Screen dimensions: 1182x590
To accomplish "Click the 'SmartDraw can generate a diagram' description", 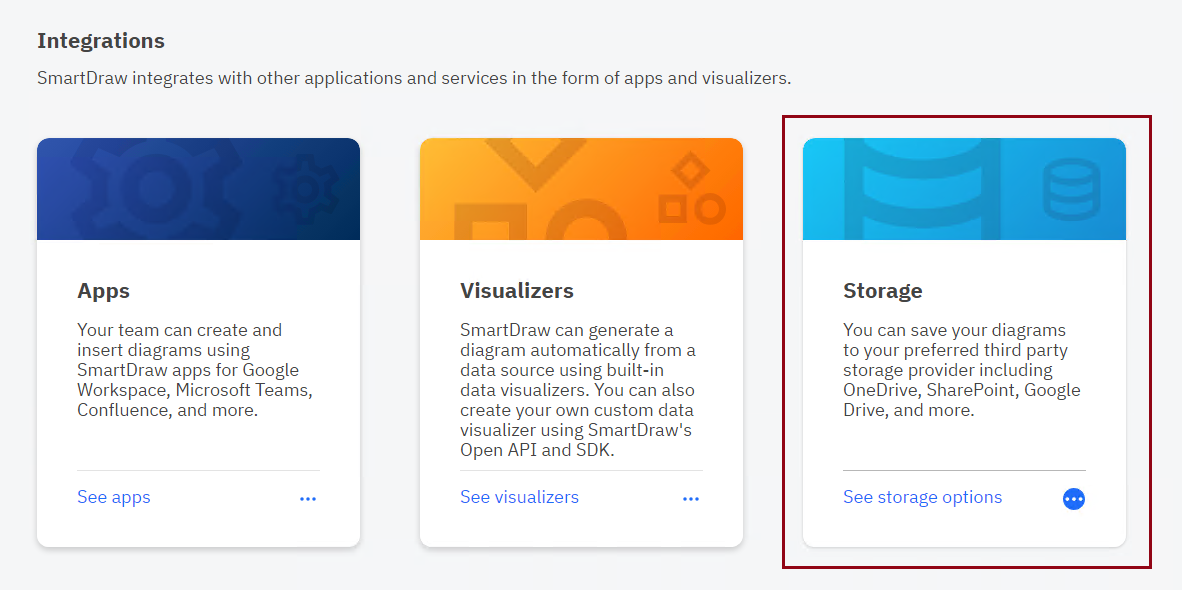I will point(577,390).
